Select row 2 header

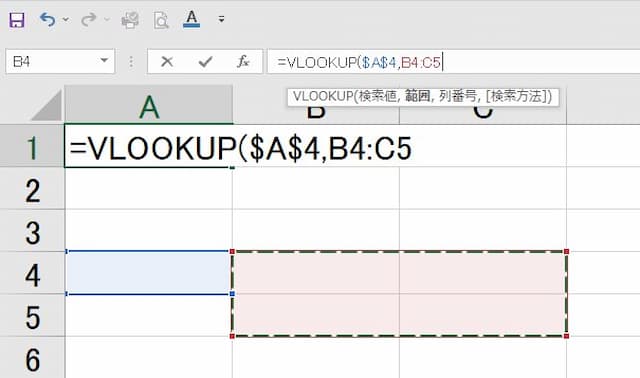[x=32, y=188]
